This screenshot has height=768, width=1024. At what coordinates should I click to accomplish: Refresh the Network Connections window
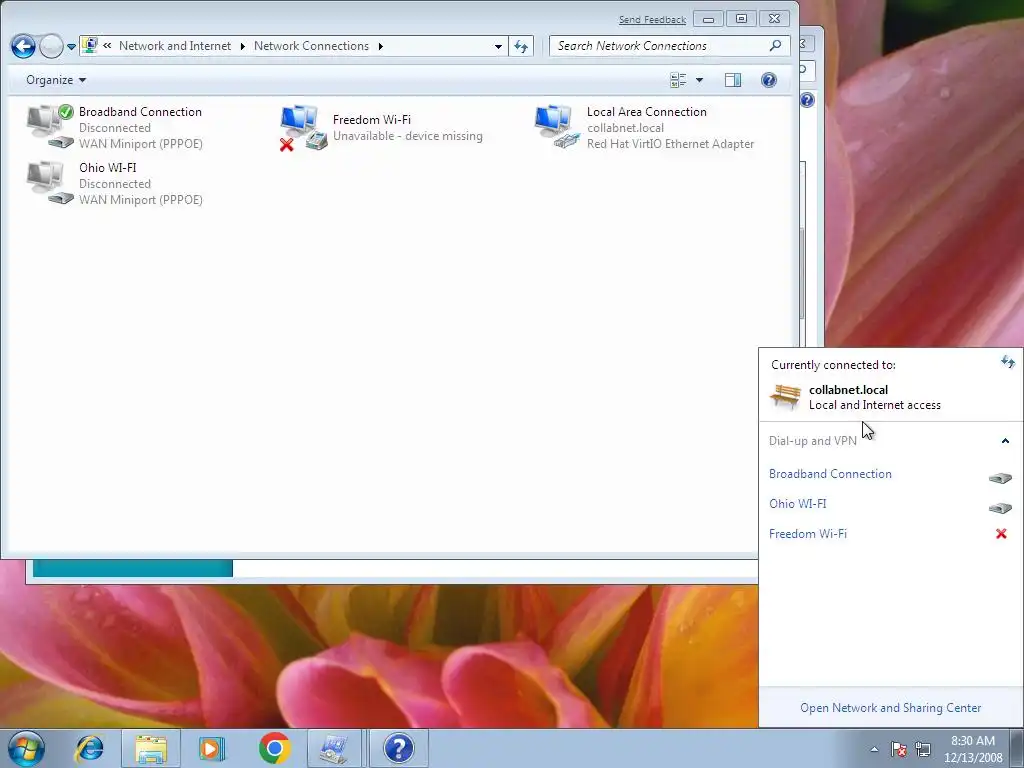tap(520, 46)
